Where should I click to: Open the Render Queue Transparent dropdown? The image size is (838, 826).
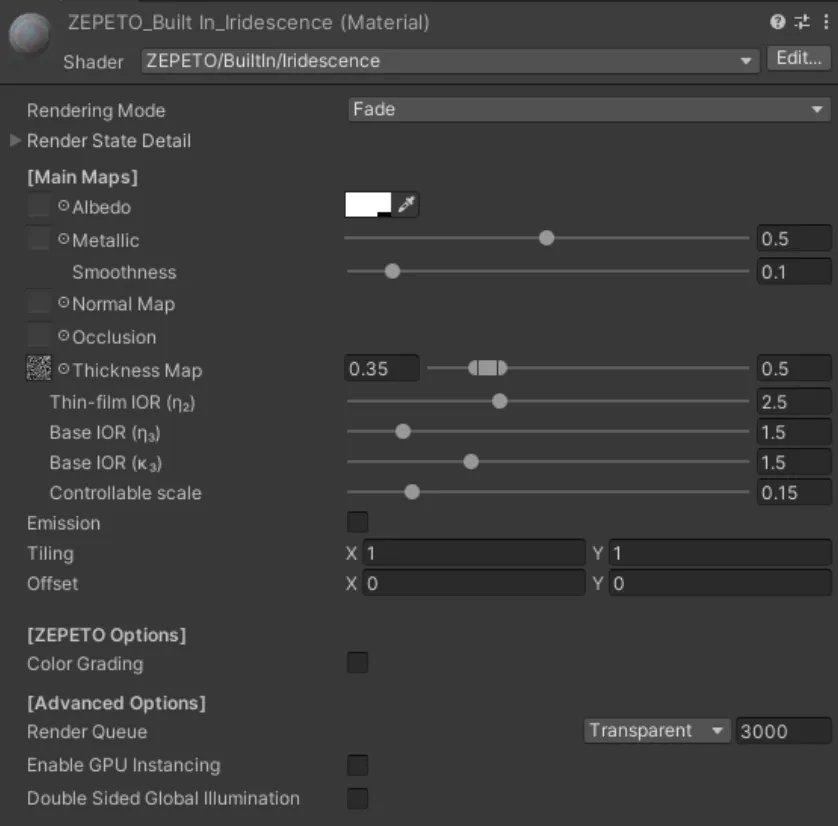coord(657,730)
